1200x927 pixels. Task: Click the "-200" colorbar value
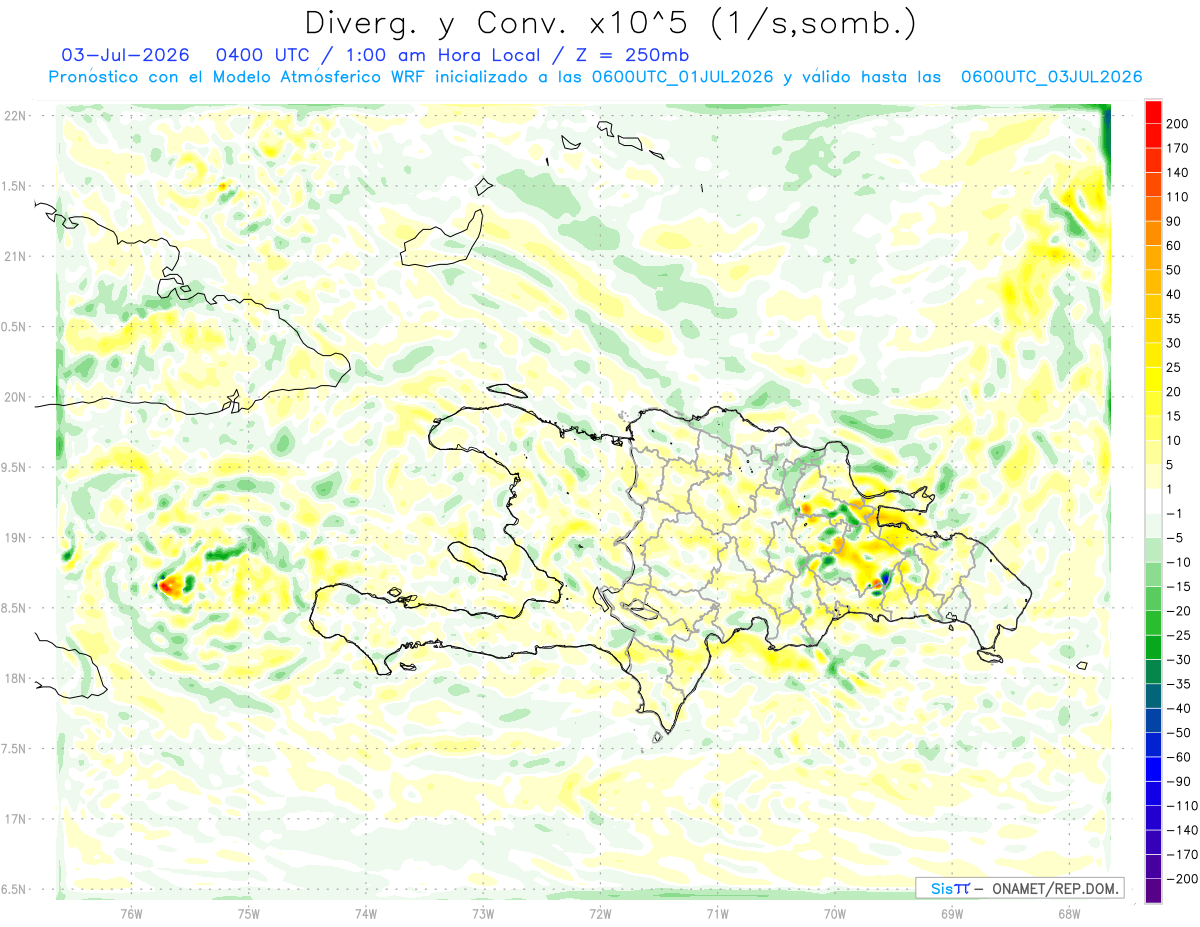click(1181, 879)
